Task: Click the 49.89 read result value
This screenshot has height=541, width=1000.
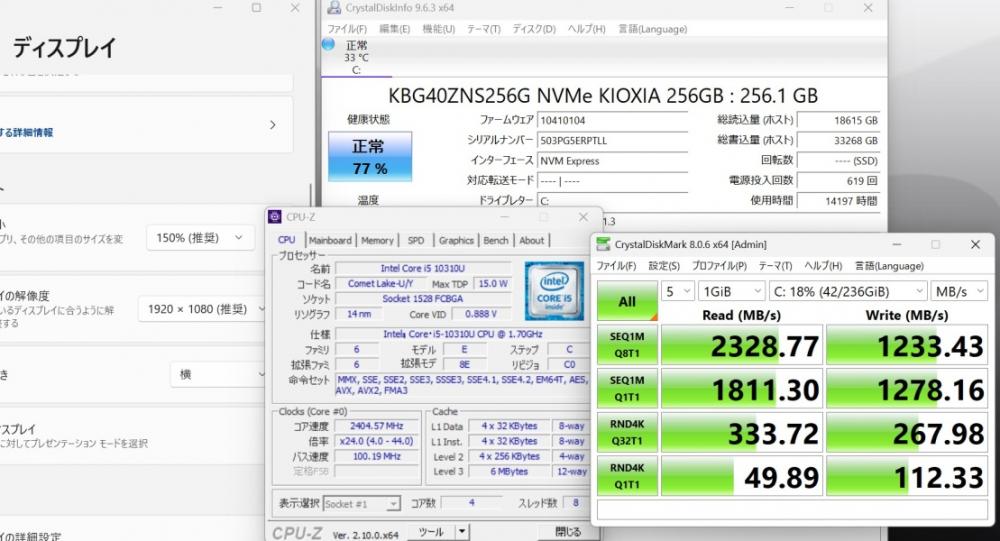Action: click(742, 477)
